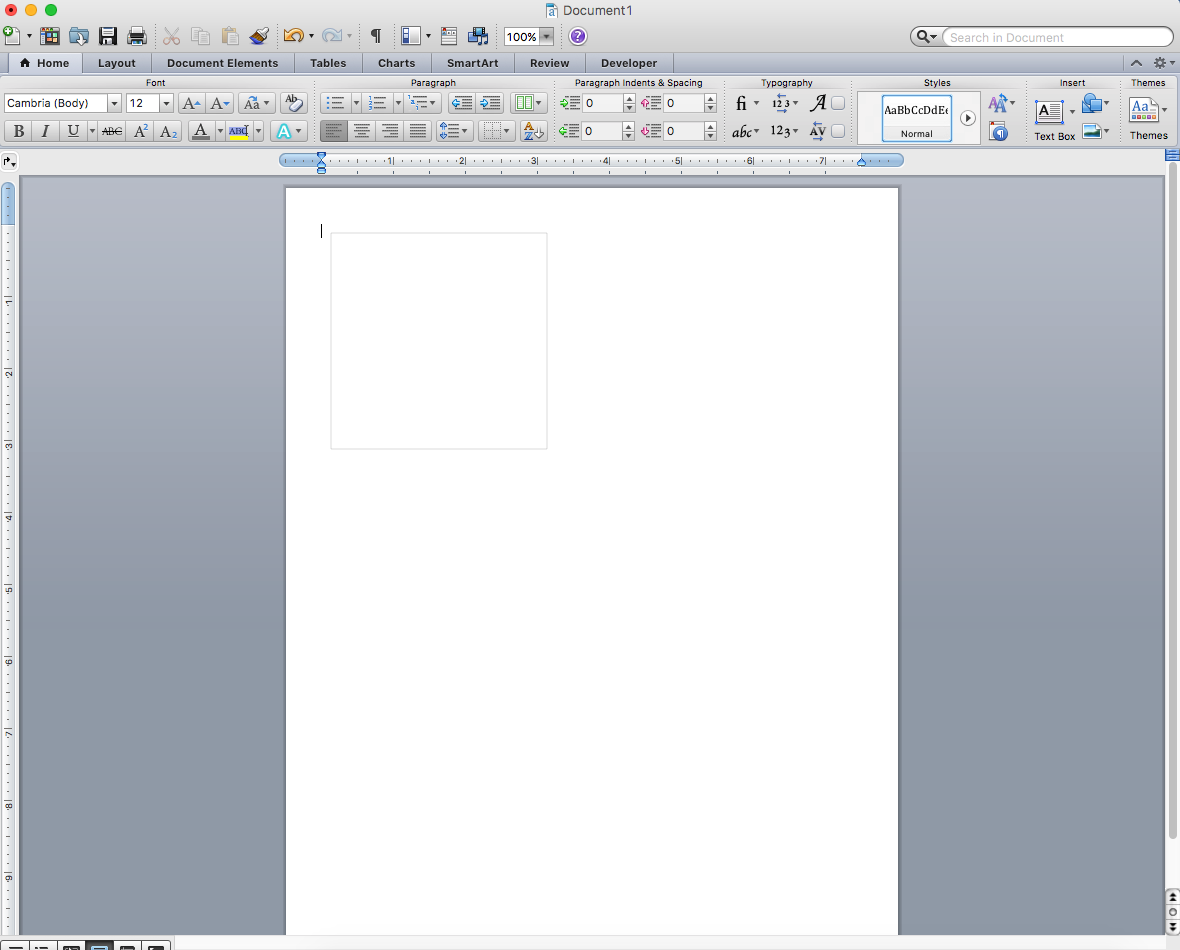Open Manage Styles icon below Change Styles

999,132
